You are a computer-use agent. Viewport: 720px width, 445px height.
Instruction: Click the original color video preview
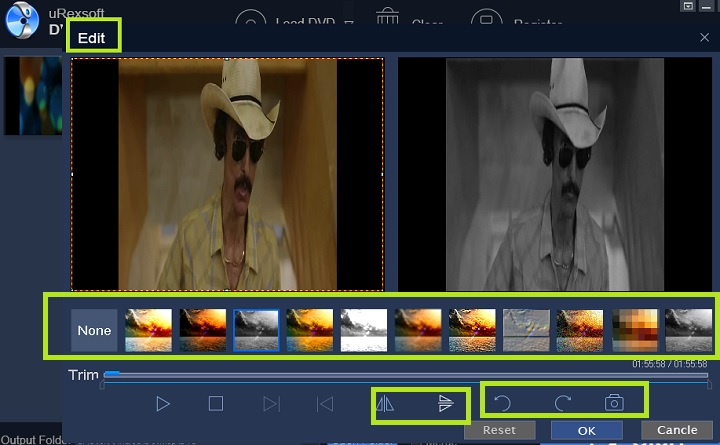(227, 174)
